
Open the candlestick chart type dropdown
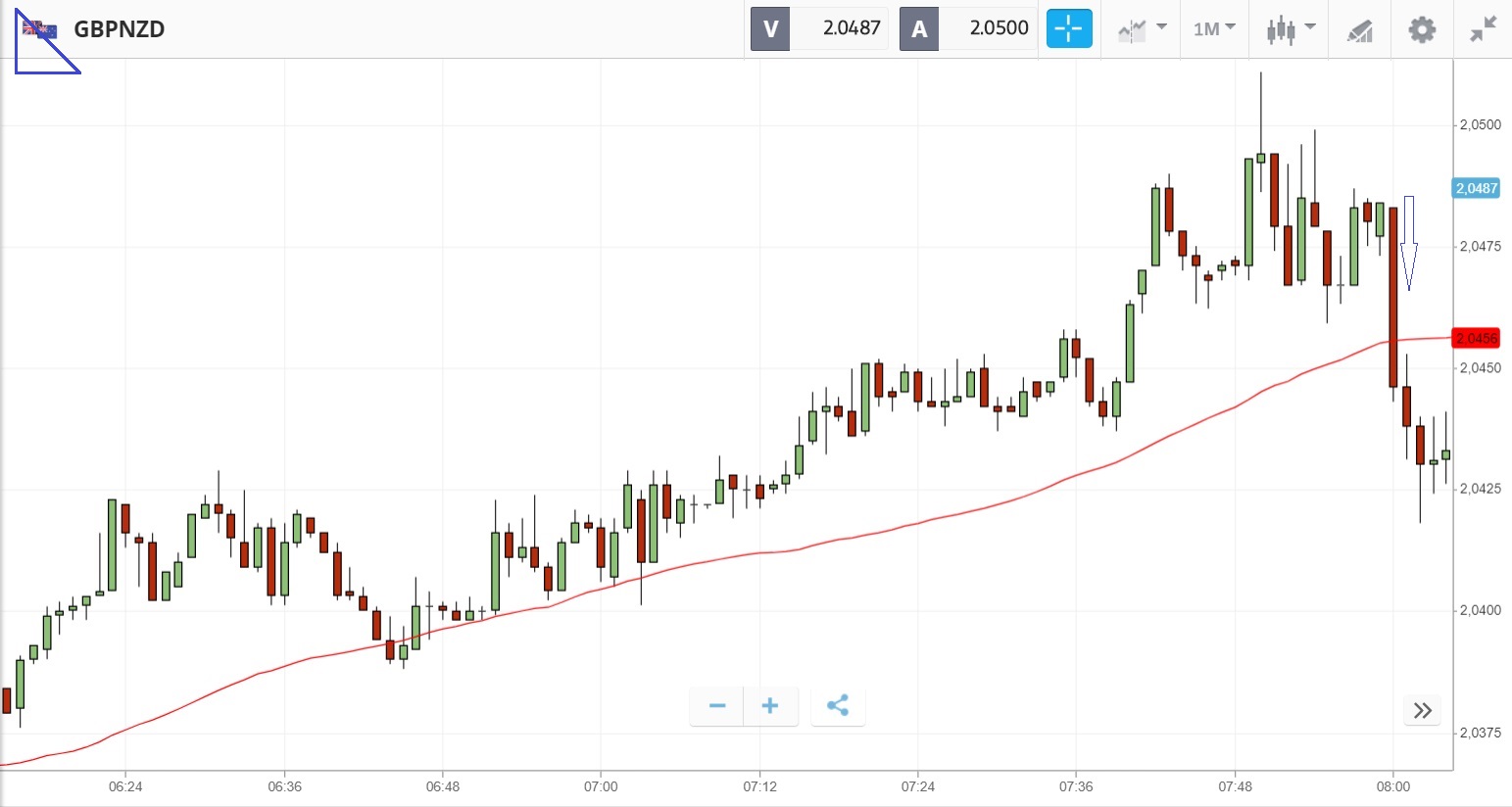(1290, 28)
